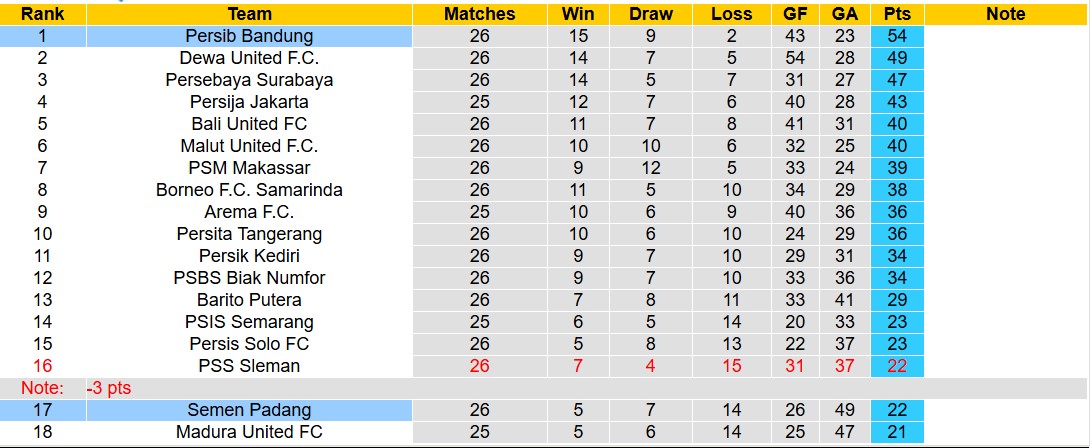Click the Win column header
This screenshot has width=1090, height=448.
tap(578, 14)
